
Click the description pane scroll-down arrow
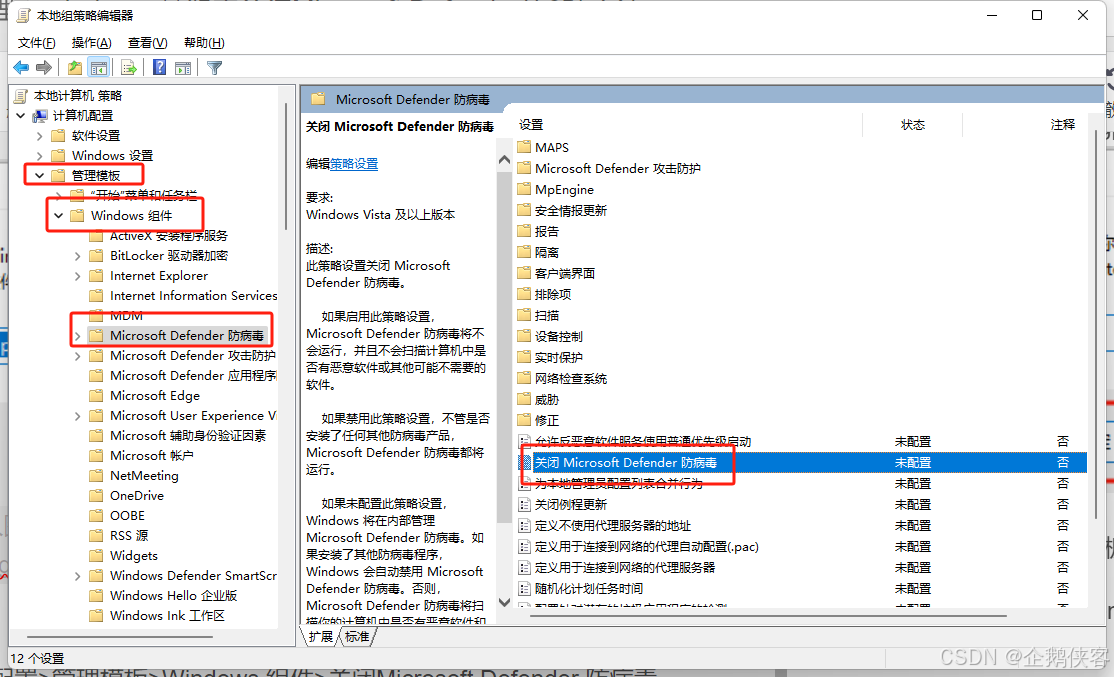point(504,602)
